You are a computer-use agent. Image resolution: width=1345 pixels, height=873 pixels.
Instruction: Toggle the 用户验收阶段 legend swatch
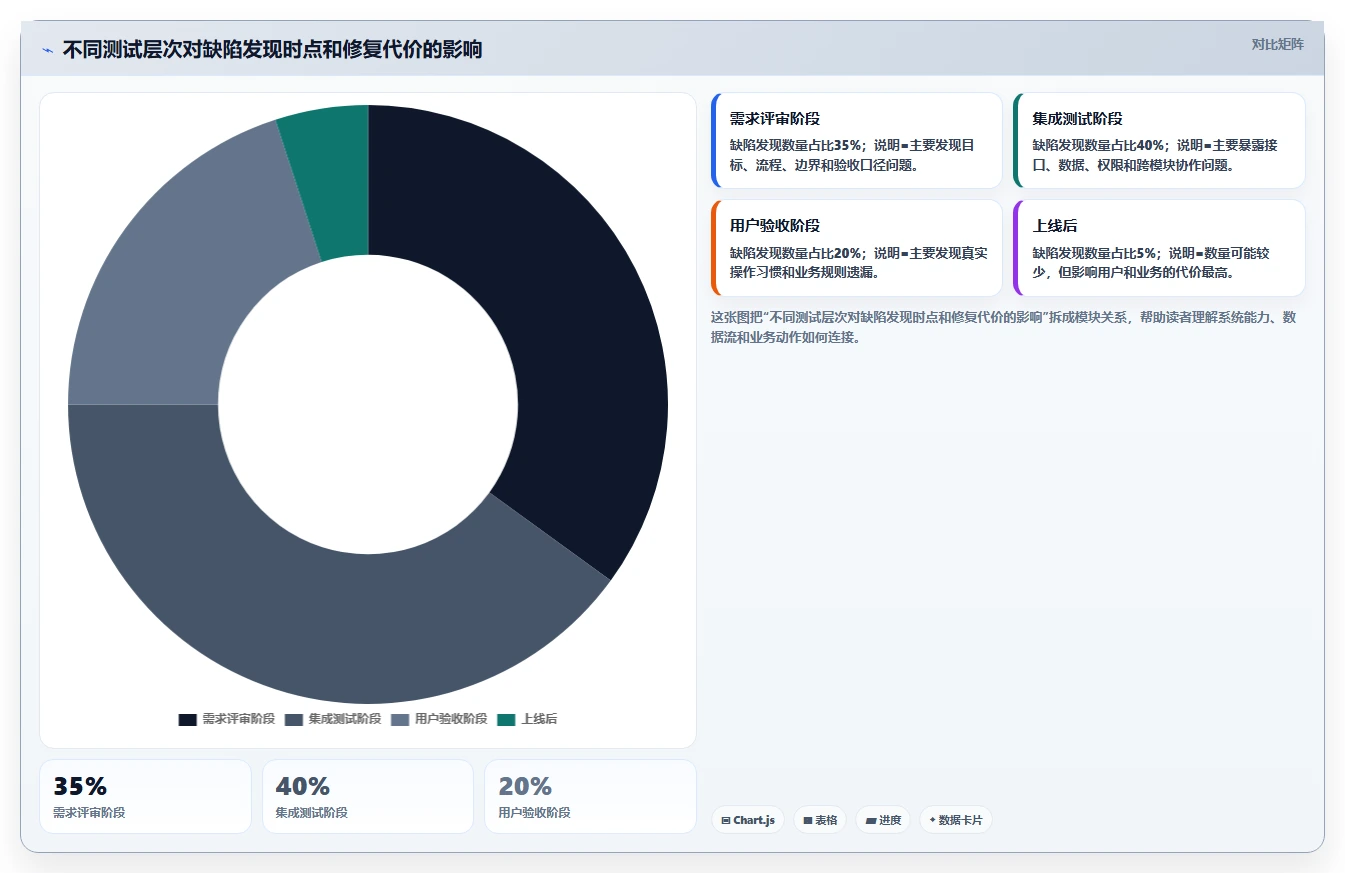point(400,719)
